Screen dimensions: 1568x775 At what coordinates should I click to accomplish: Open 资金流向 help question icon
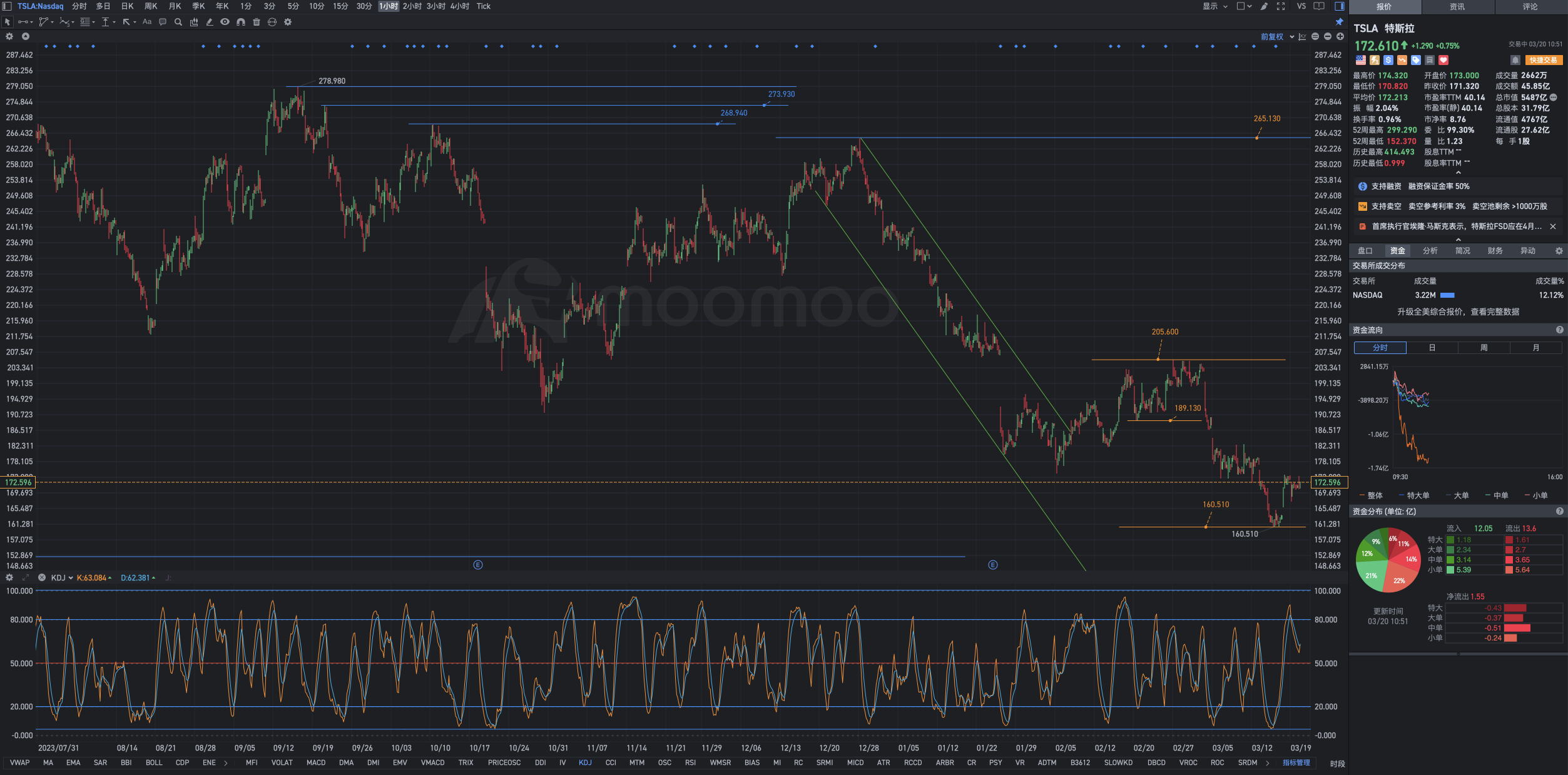pyautogui.click(x=1560, y=330)
